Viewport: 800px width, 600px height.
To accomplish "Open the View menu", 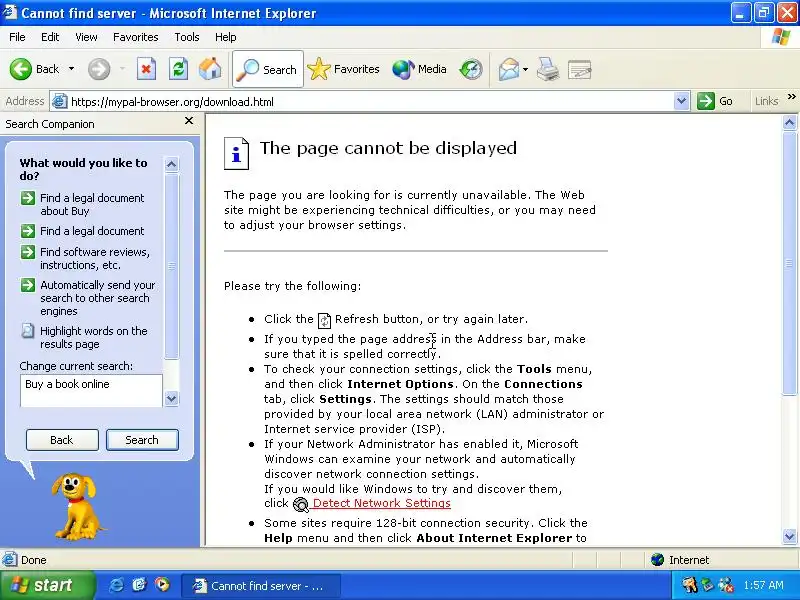I will (x=86, y=37).
